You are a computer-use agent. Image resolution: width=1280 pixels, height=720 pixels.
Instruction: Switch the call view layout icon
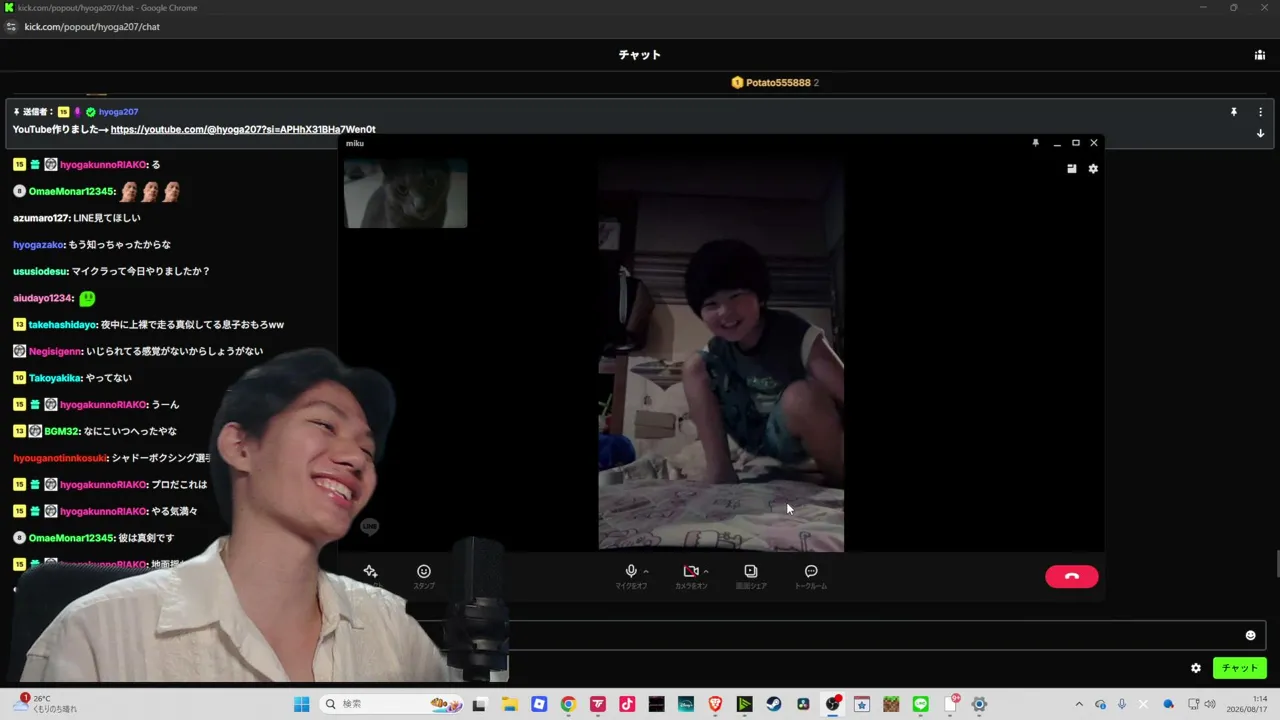point(1072,169)
